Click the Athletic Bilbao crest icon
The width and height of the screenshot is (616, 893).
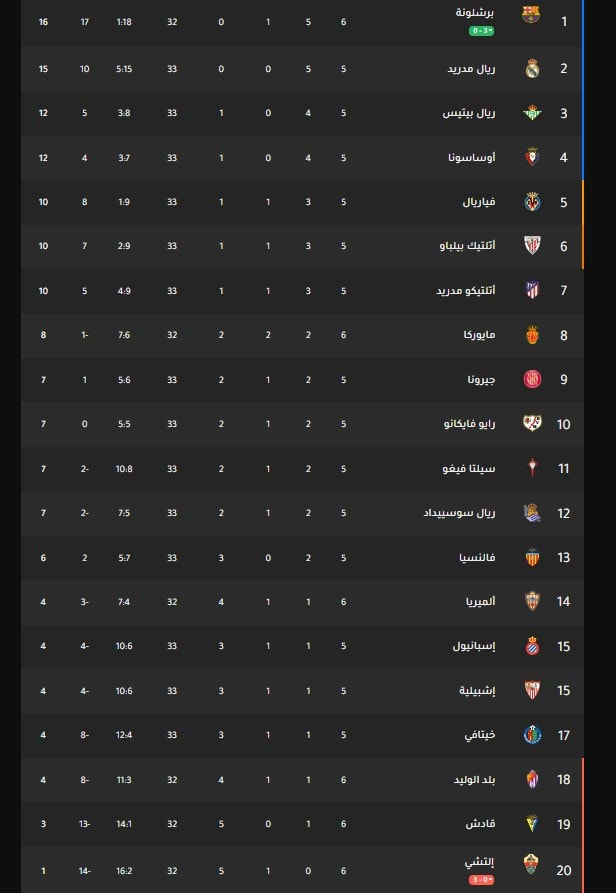[x=532, y=245]
